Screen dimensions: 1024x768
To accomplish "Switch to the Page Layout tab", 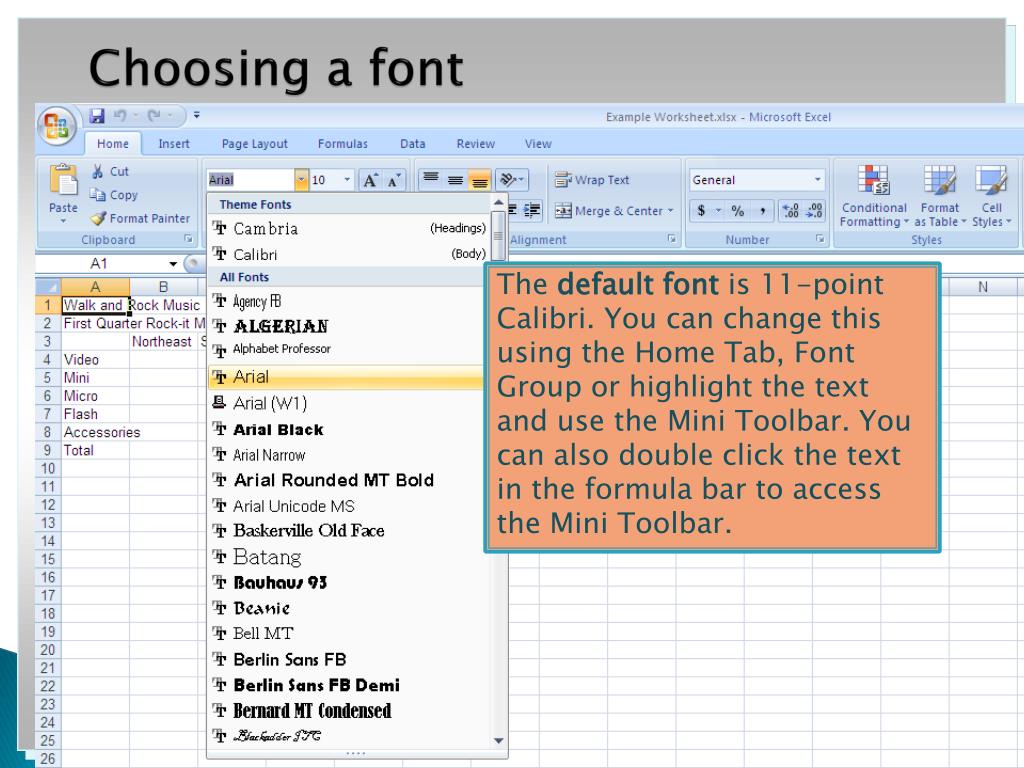I will coord(255,144).
